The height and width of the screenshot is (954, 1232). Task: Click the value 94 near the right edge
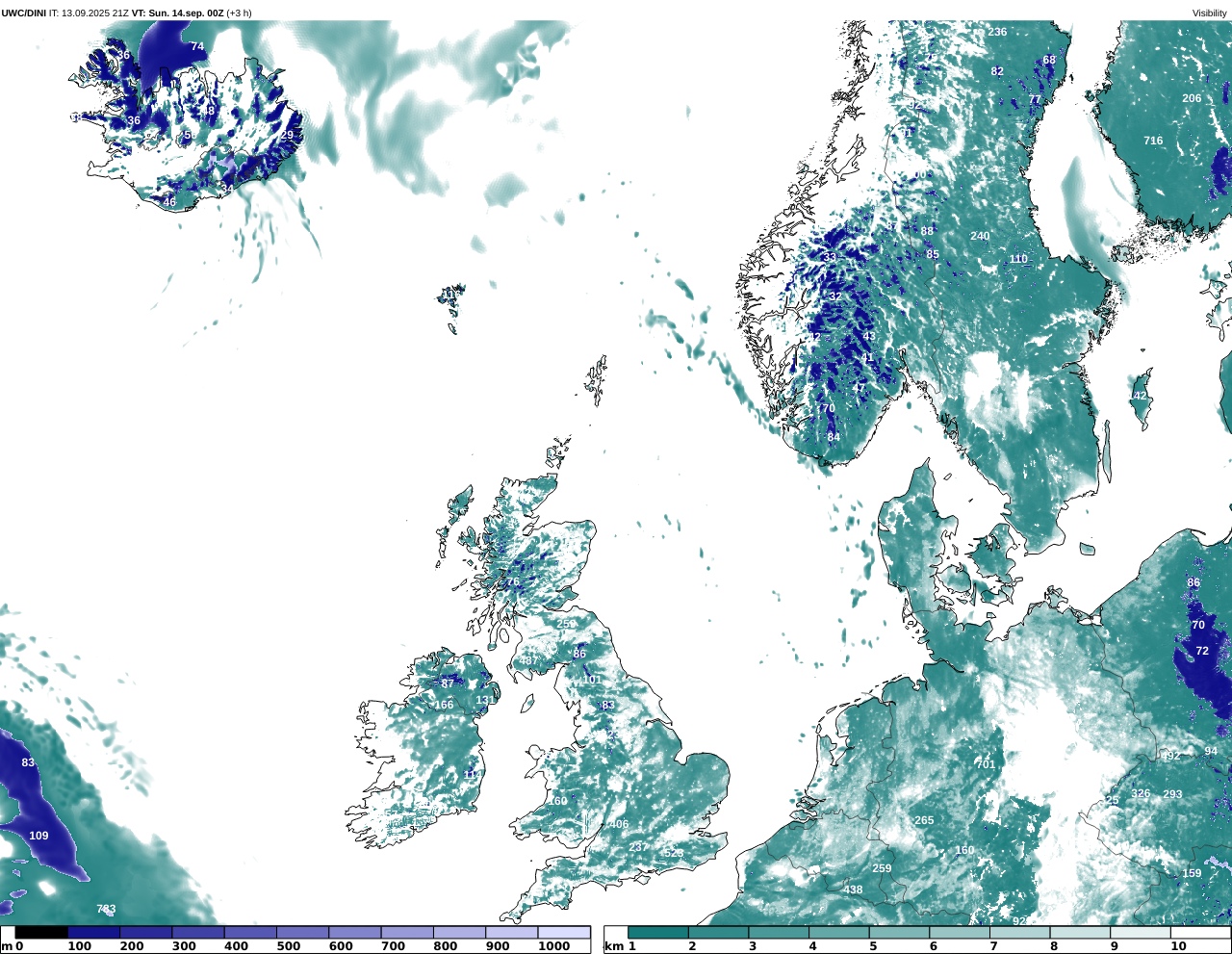[x=1211, y=751]
